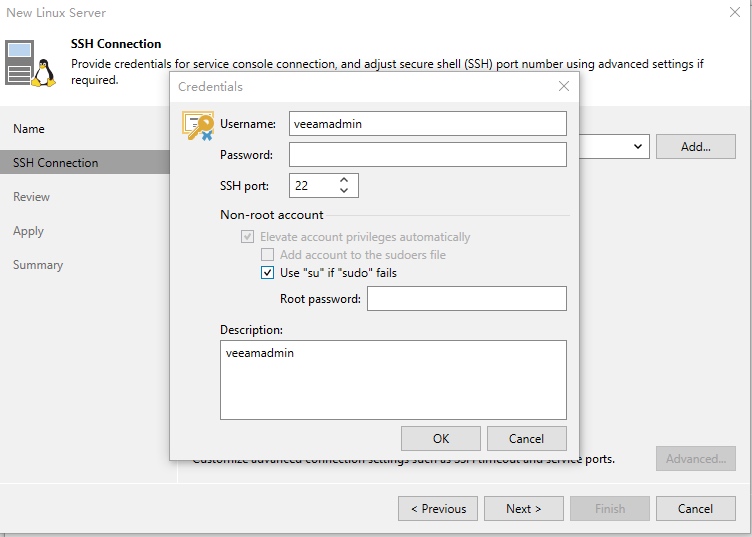Select the Summary wizard step

(x=38, y=265)
